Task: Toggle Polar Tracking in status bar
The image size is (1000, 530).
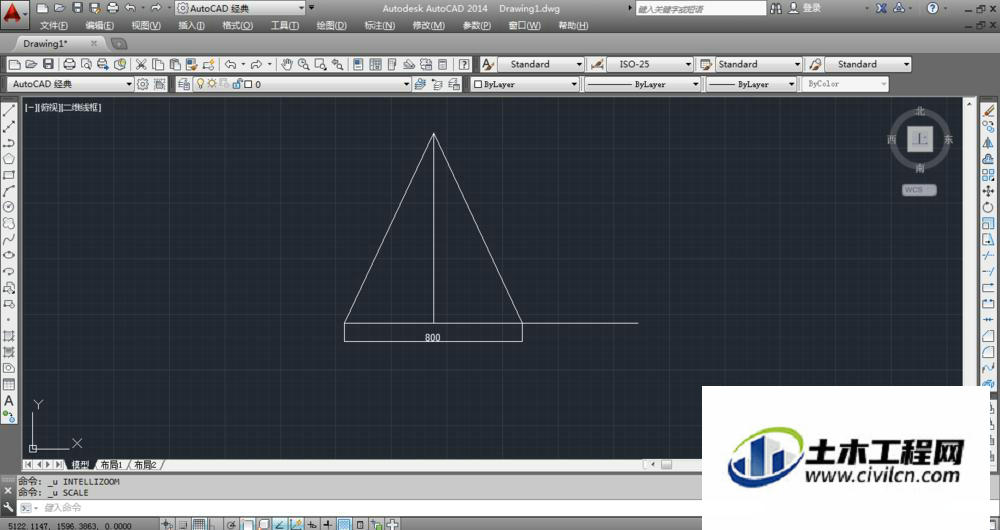Action: (232, 524)
